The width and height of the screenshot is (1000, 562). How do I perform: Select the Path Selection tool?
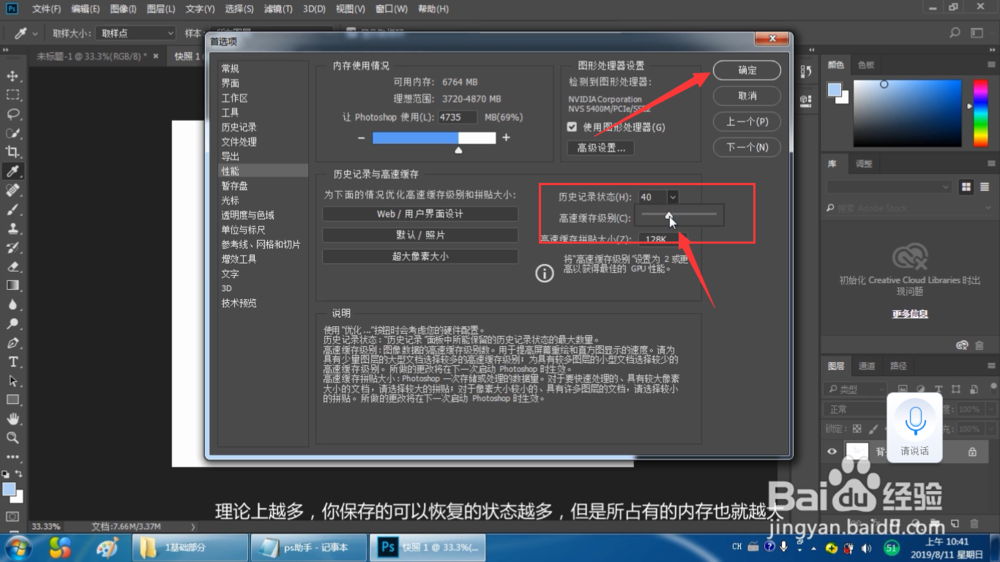pyautogui.click(x=13, y=381)
